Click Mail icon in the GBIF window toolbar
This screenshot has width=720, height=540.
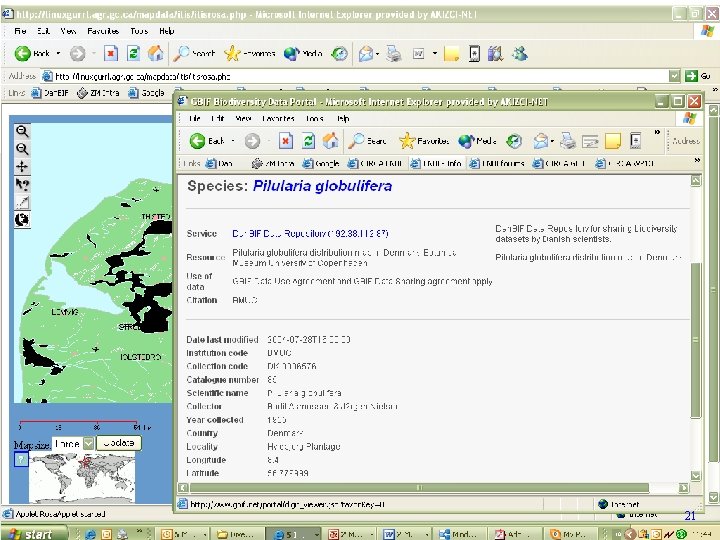point(540,141)
